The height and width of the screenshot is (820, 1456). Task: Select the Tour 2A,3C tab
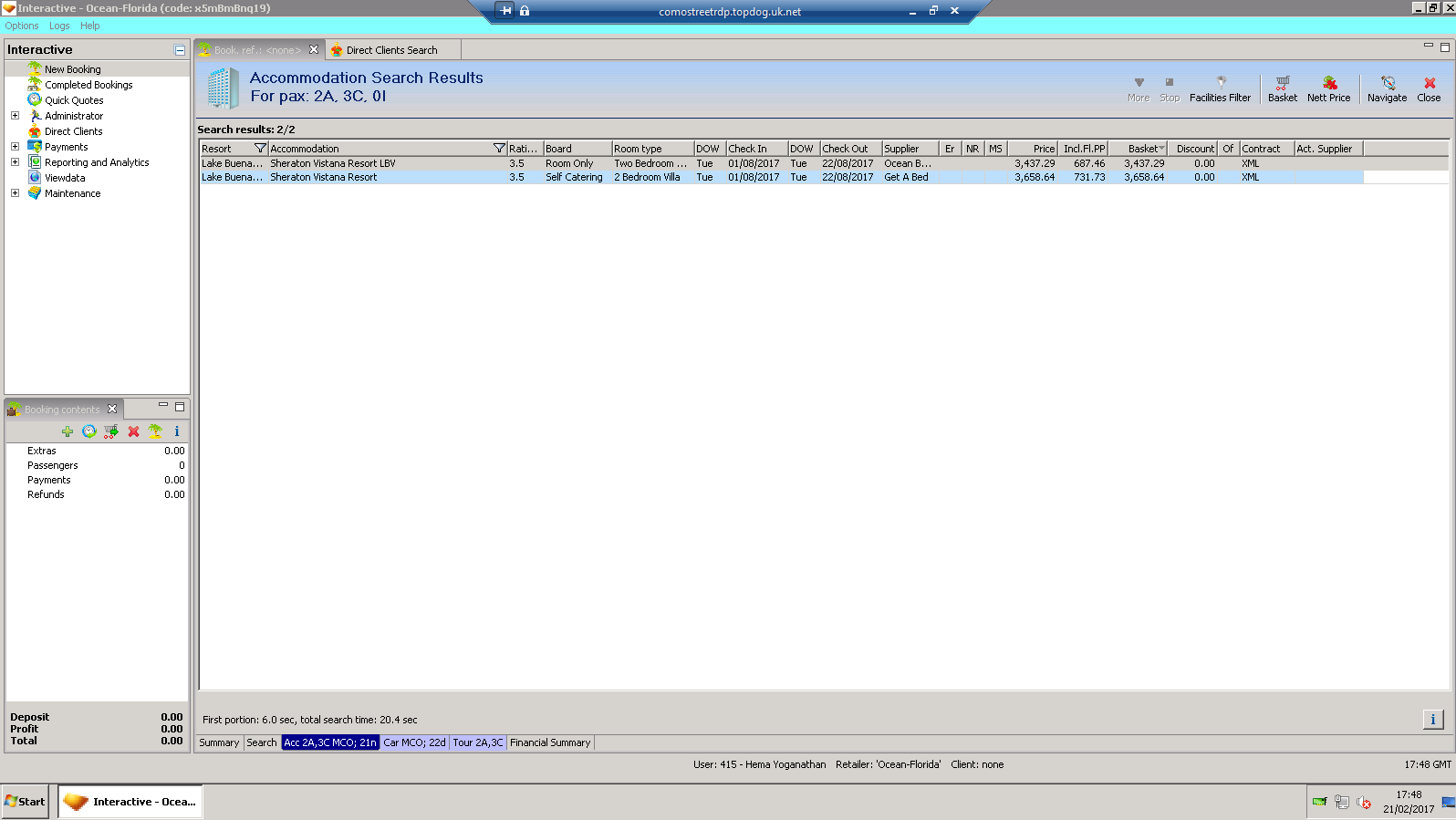478,742
